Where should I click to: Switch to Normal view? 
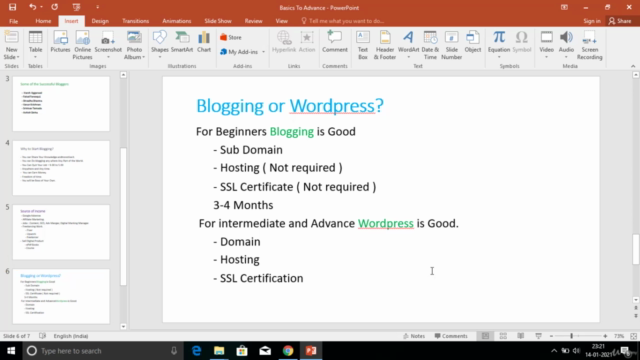point(485,336)
